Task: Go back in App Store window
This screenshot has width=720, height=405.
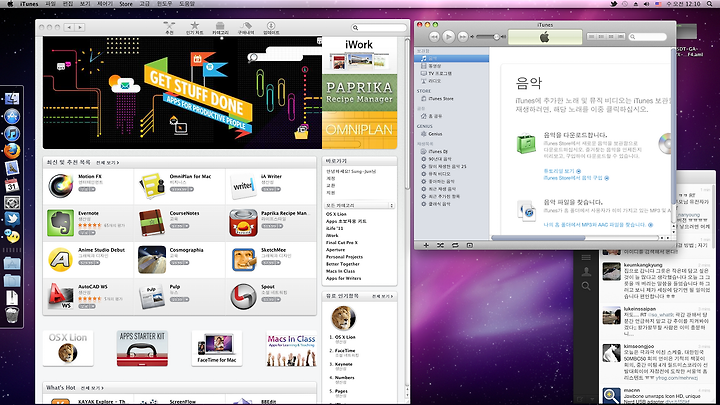Action: pos(69,28)
